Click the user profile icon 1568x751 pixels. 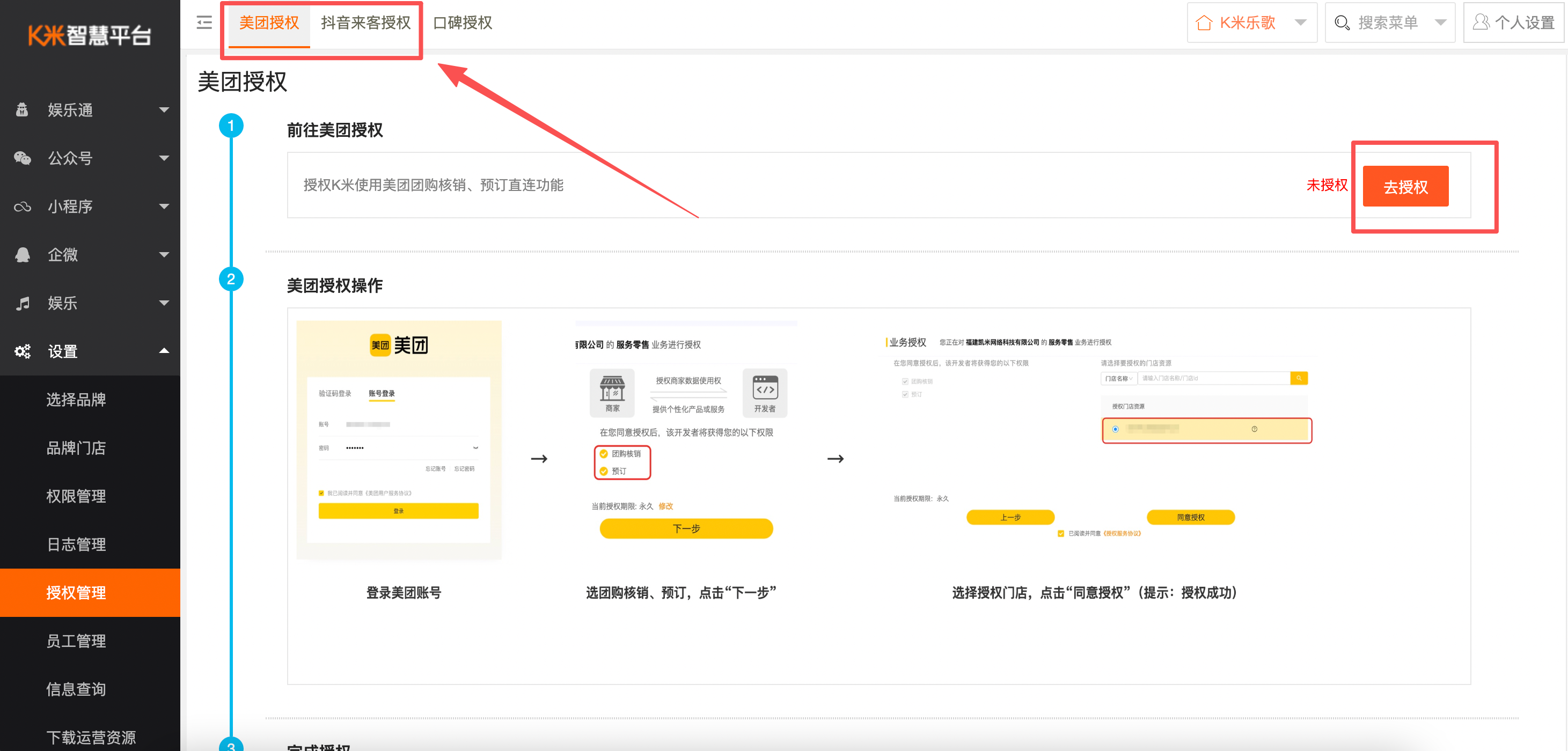point(1481,23)
